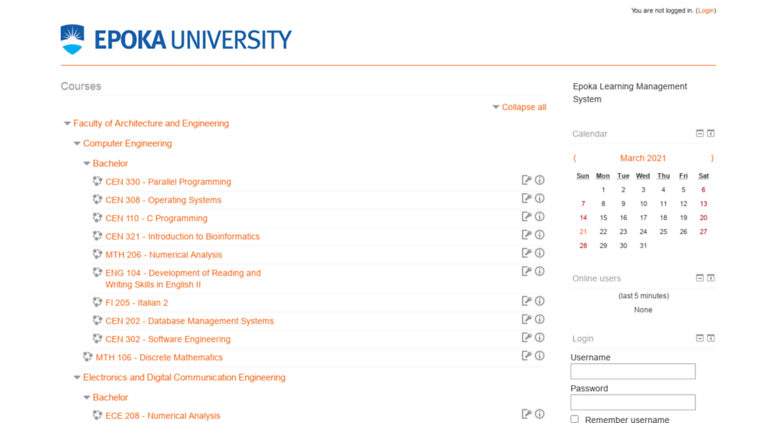Click self-enrolment icon for ECE 208 Numerical Analysis

[526, 414]
